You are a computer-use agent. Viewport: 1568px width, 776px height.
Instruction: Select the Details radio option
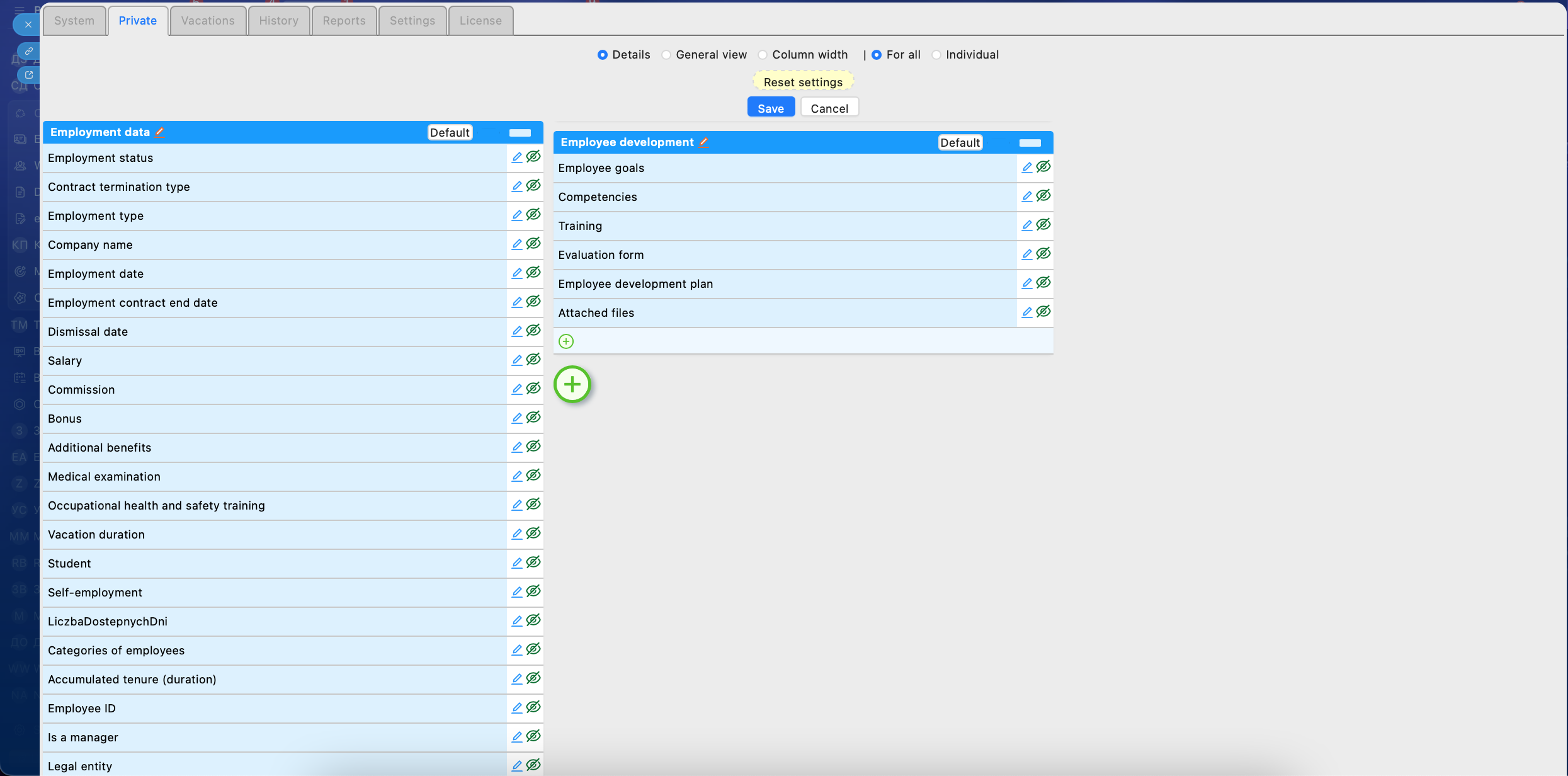pos(603,55)
